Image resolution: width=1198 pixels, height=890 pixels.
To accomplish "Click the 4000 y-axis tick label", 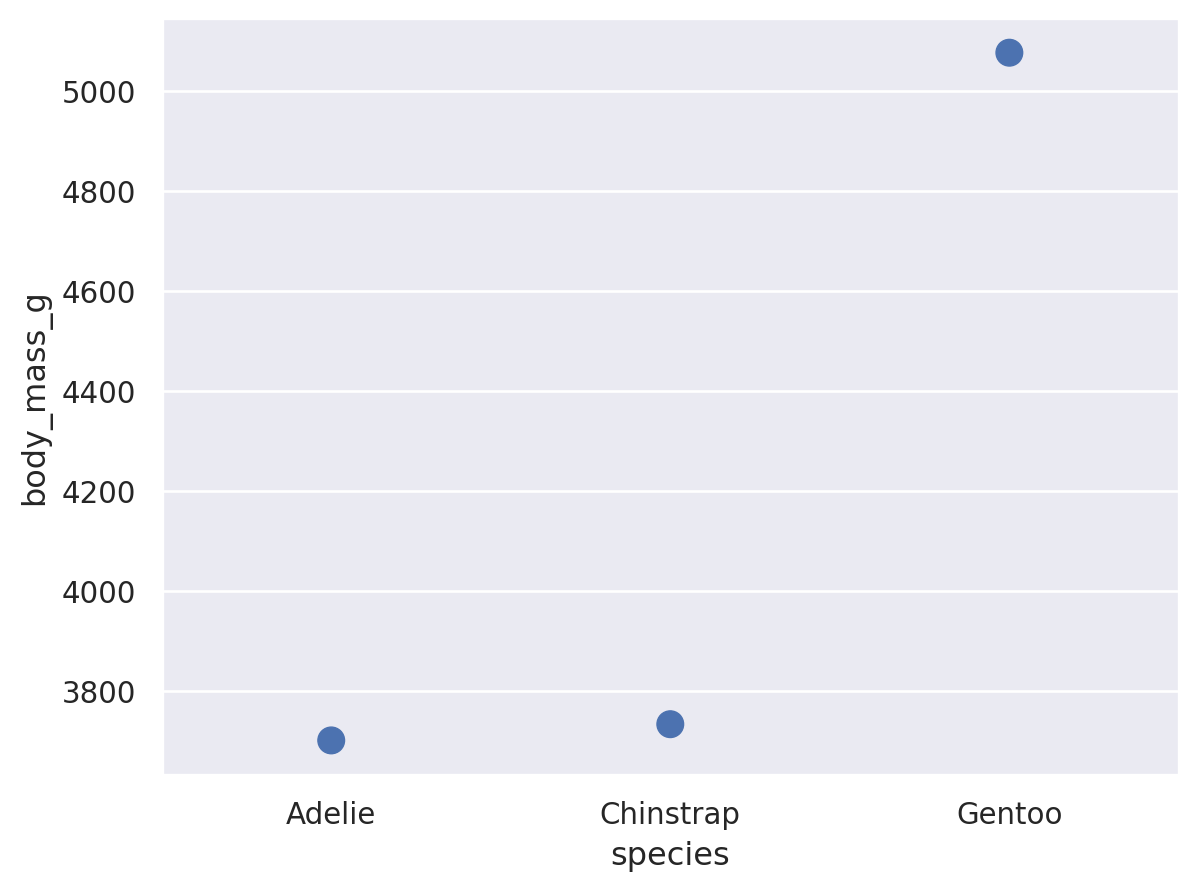I will click(98, 592).
